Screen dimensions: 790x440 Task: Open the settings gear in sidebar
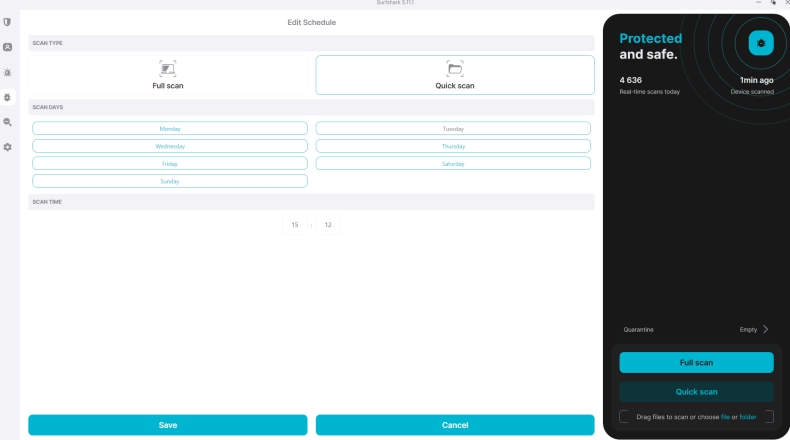click(x=8, y=147)
